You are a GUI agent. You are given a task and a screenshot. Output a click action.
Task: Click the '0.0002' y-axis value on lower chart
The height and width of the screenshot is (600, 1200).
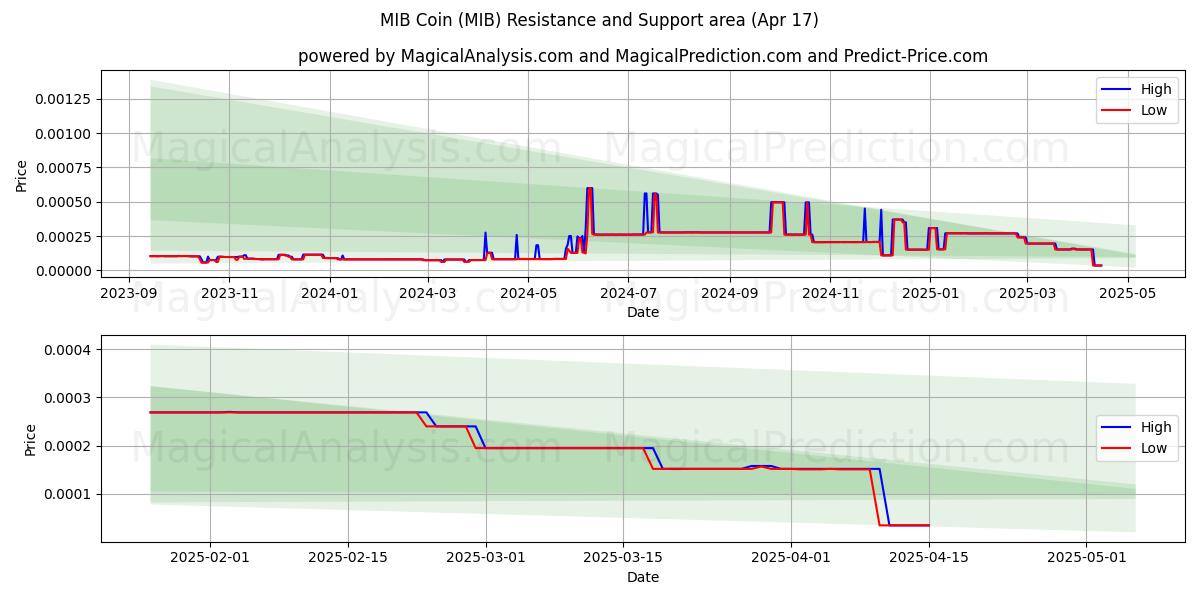click(69, 446)
